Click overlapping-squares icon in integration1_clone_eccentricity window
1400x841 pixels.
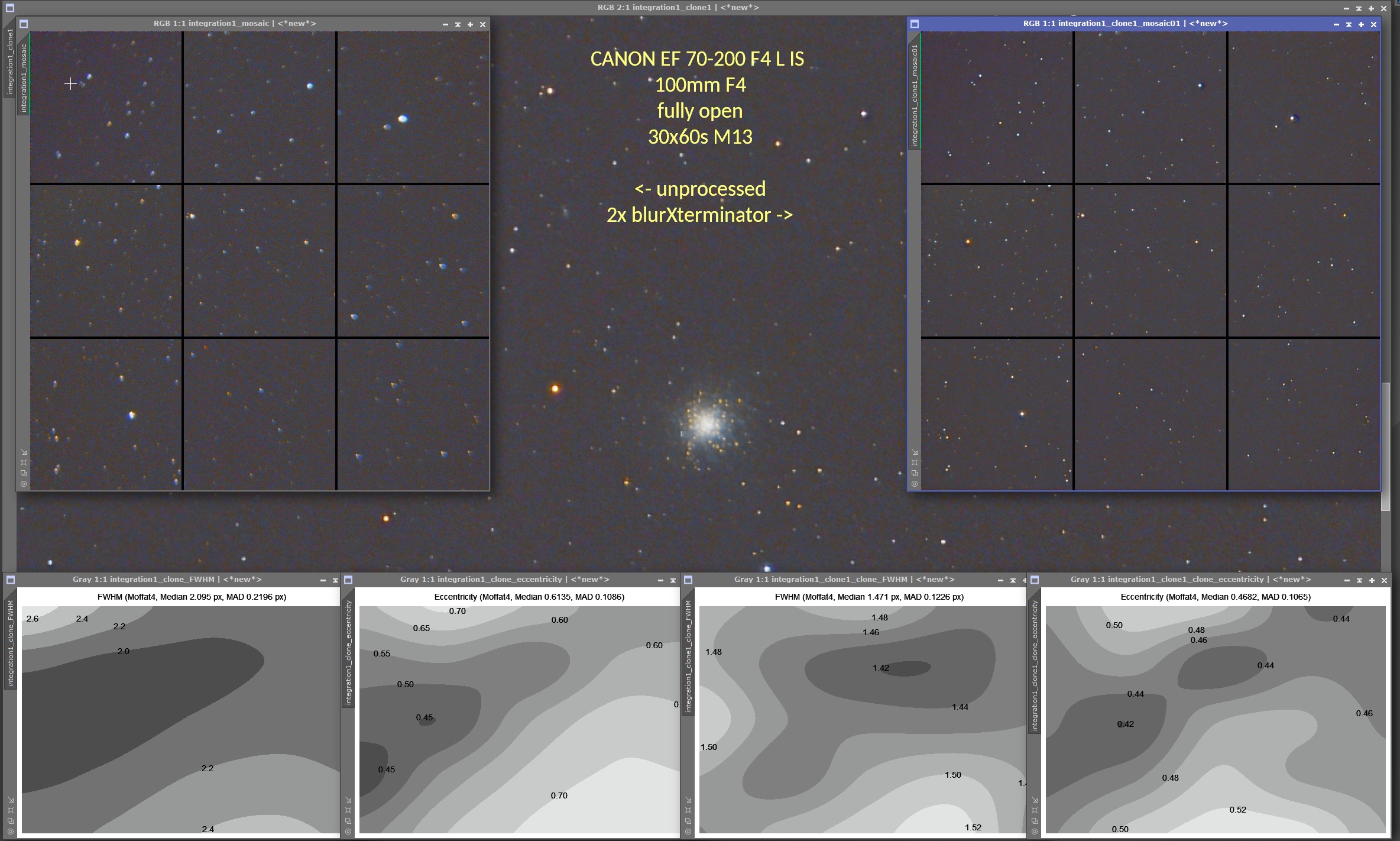pyautogui.click(x=348, y=821)
